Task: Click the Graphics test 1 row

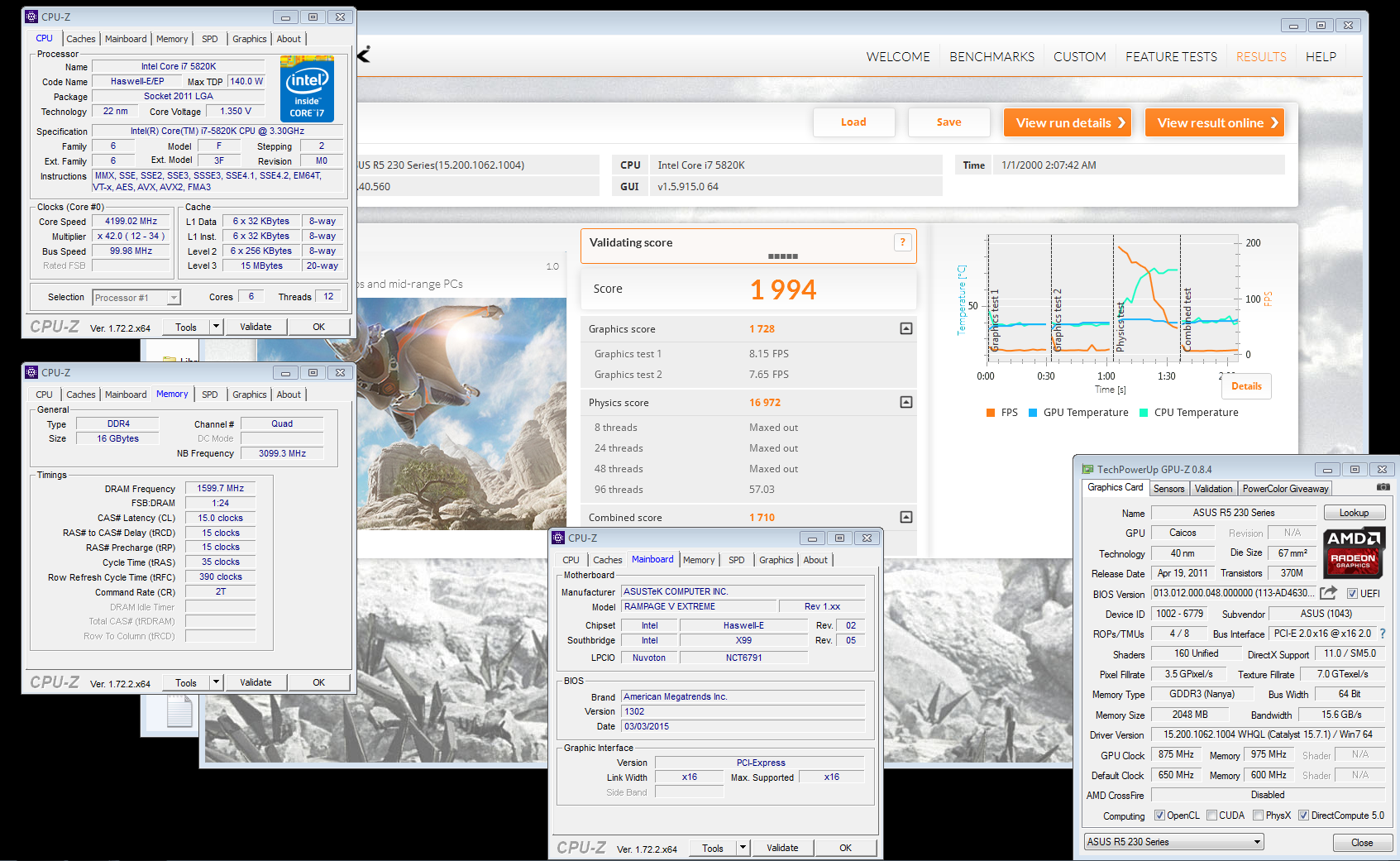Action: click(x=748, y=354)
